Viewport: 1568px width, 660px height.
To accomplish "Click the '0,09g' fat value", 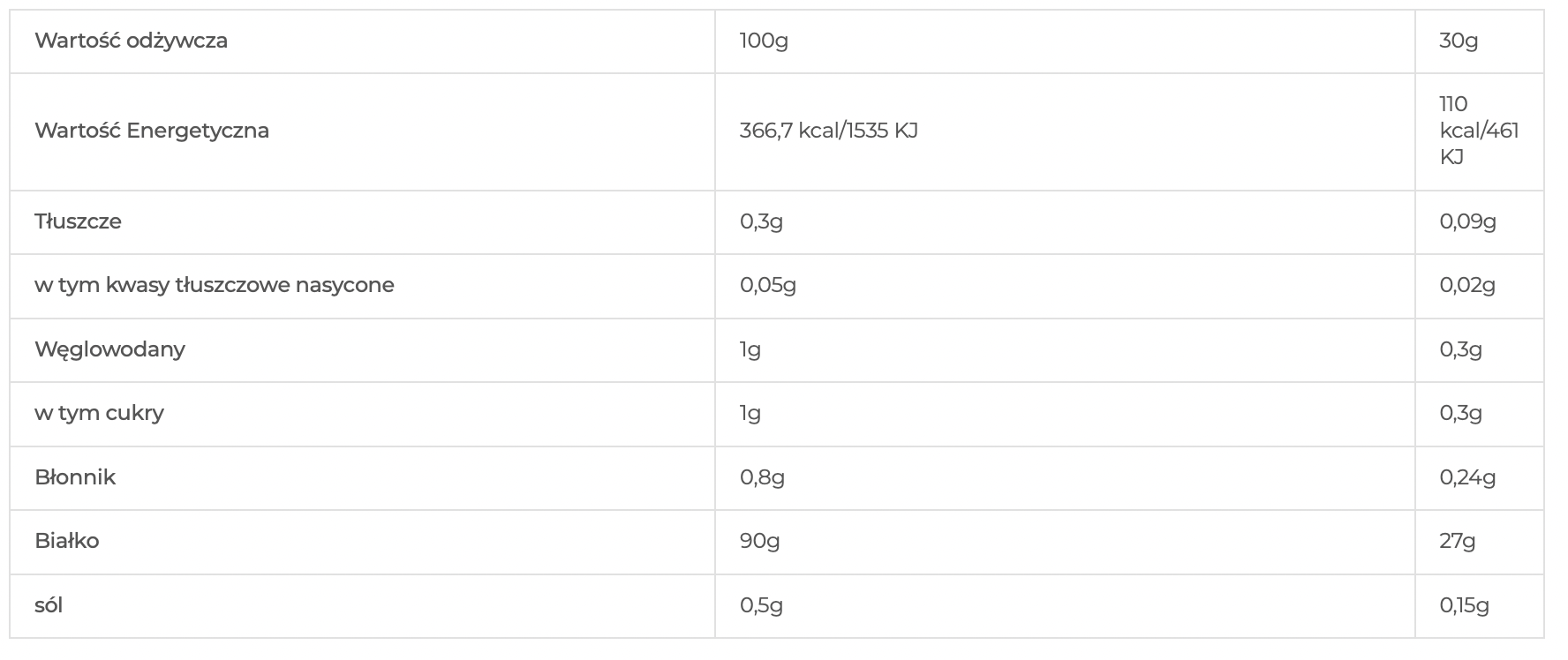I will click(1467, 221).
